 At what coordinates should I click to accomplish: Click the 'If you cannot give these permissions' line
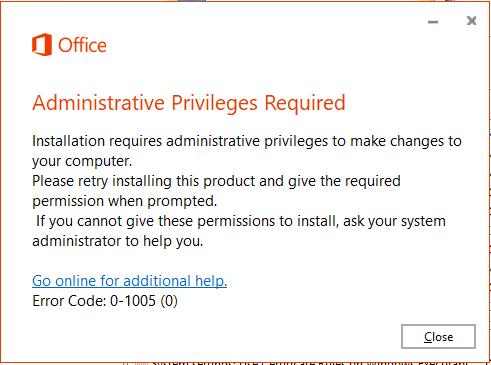coord(241,221)
